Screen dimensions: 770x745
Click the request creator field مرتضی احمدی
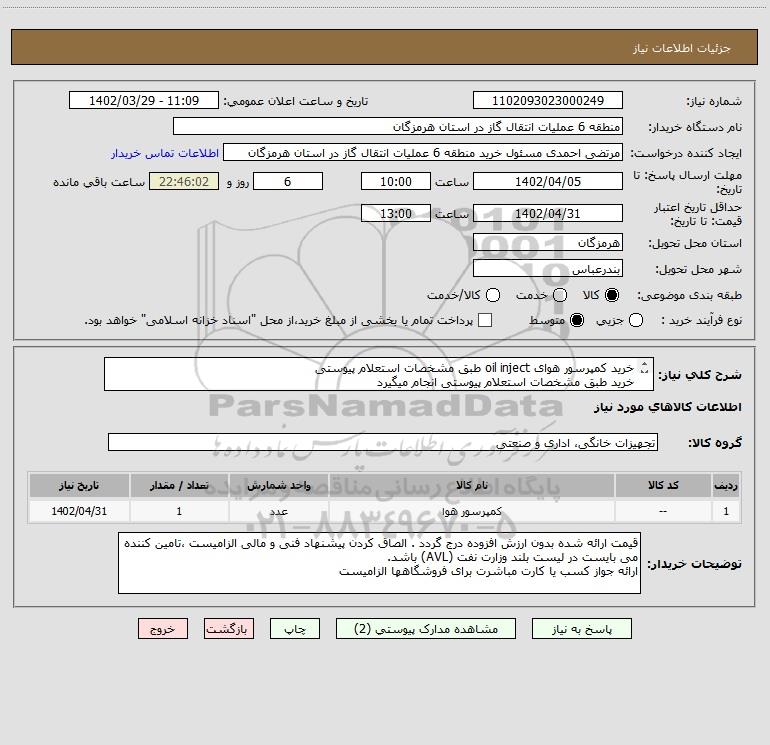[423, 152]
